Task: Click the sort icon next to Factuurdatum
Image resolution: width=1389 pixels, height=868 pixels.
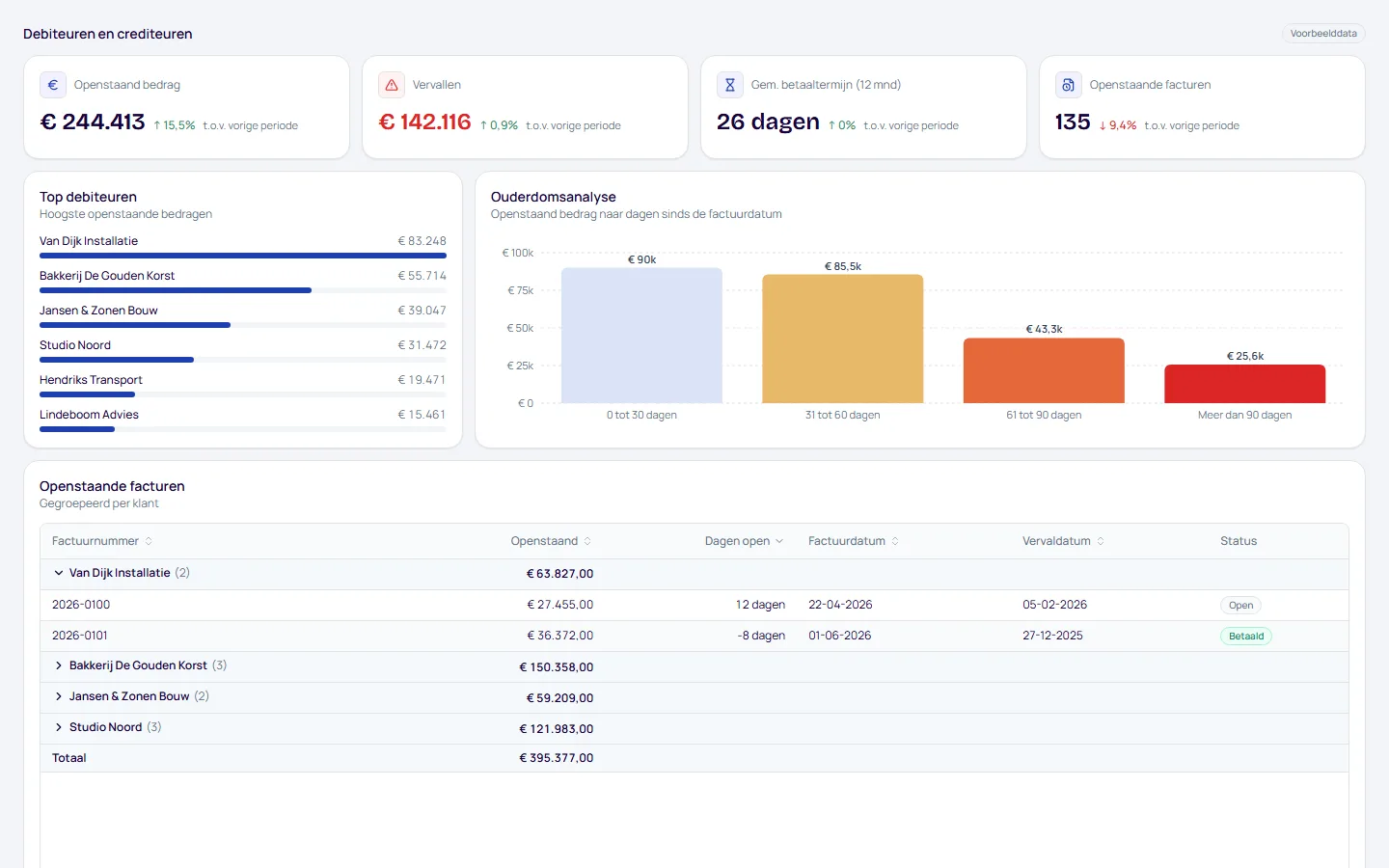Action: [895, 541]
